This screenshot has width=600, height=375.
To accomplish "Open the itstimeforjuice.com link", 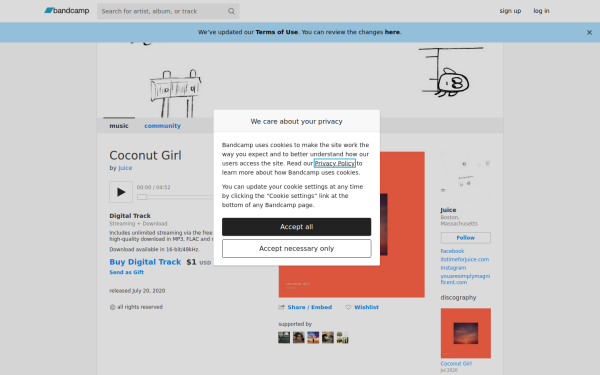I will pyautogui.click(x=465, y=259).
